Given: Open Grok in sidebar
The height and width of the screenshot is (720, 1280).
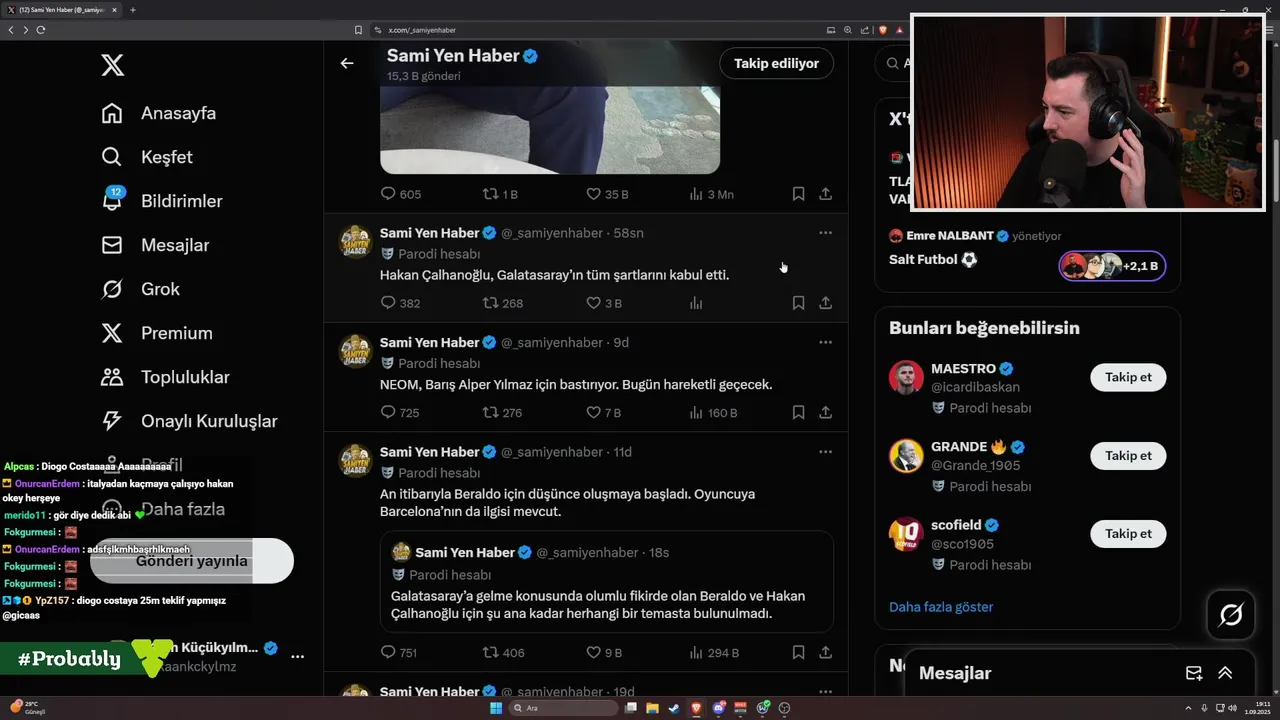Looking at the screenshot, I should (141, 289).
